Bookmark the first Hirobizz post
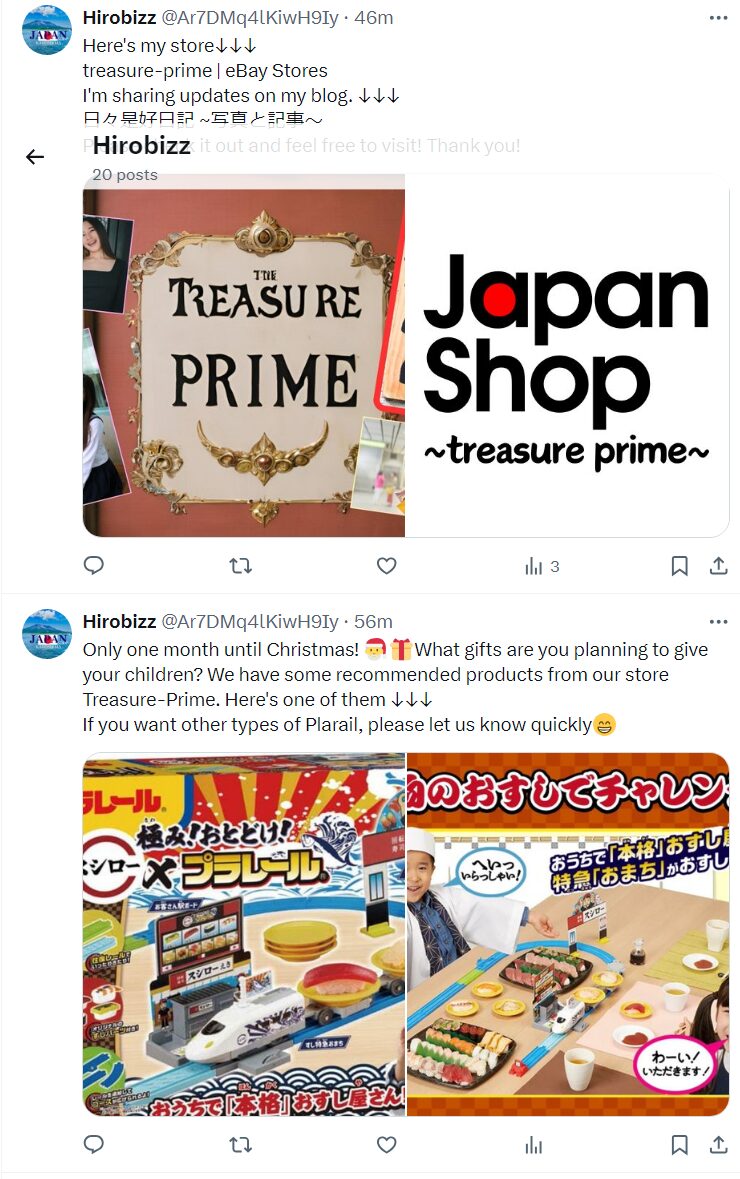The height and width of the screenshot is (1179, 740). (x=679, y=565)
